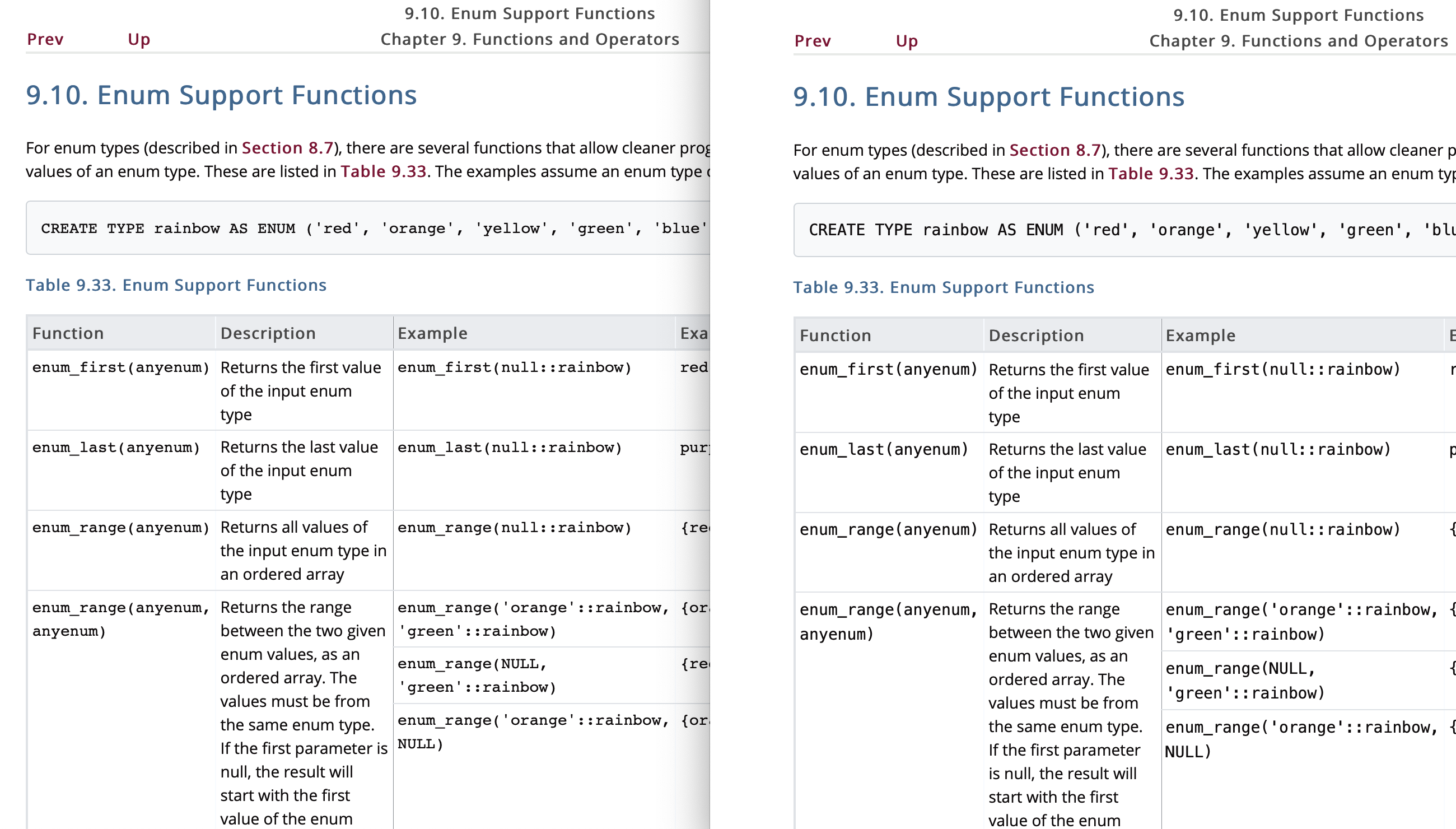
Task: Click enum_range(null::rainbow) example in right table
Action: [1282, 530]
